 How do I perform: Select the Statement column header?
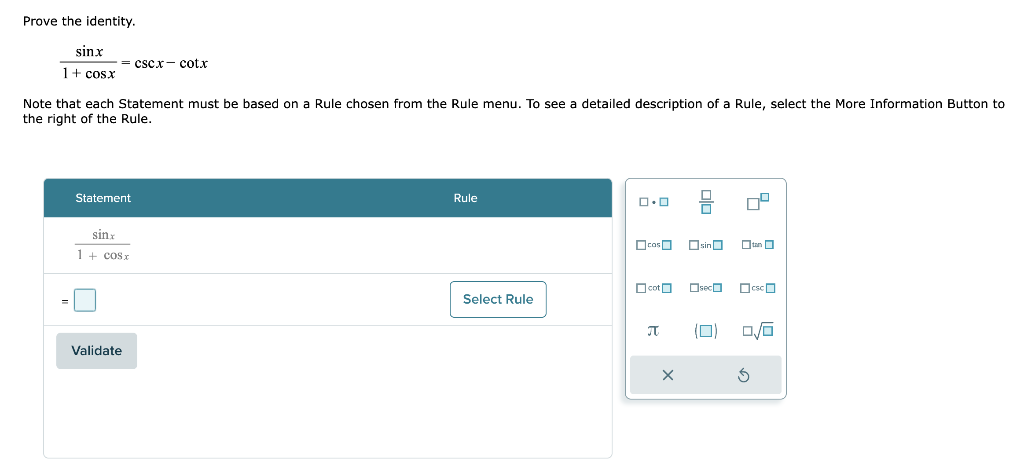click(103, 198)
